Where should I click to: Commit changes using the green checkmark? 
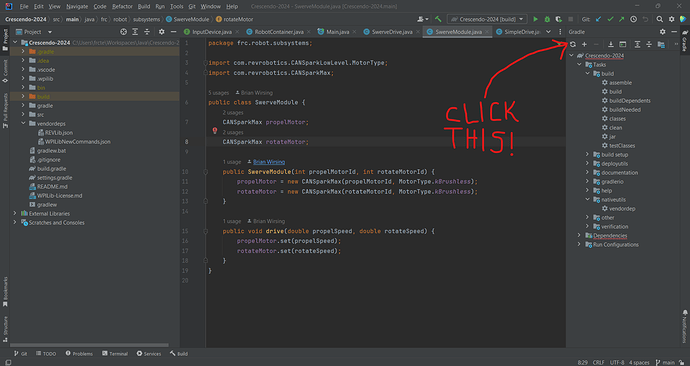point(610,19)
